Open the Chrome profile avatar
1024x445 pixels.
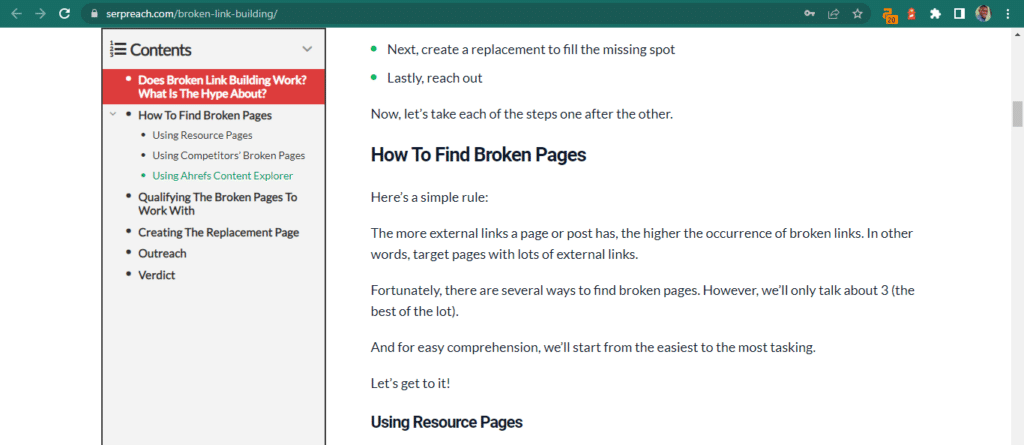coord(983,14)
